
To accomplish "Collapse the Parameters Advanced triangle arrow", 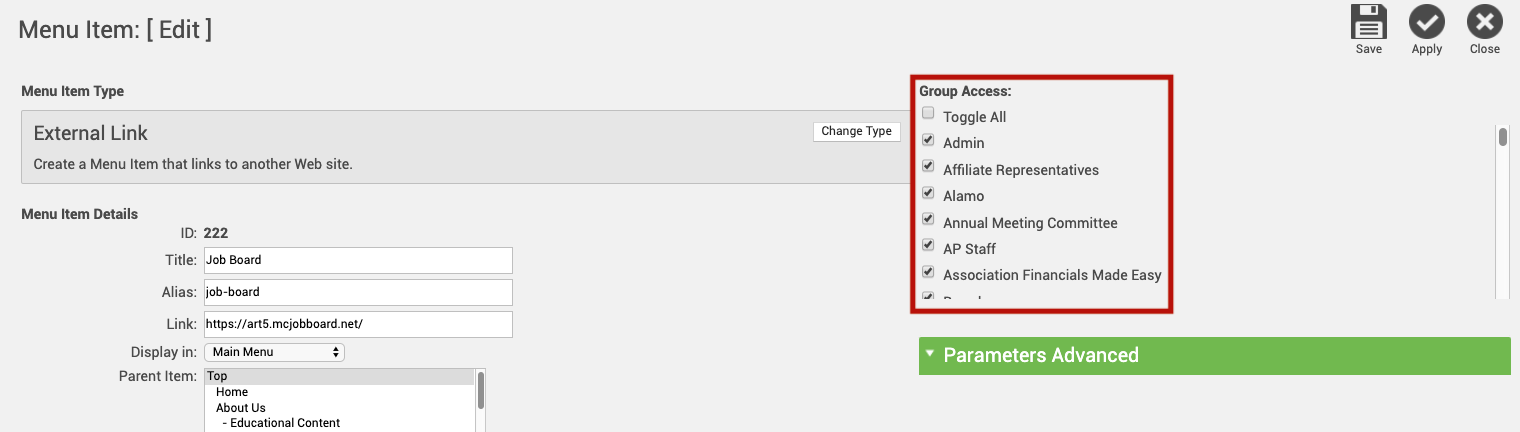I will [x=930, y=354].
